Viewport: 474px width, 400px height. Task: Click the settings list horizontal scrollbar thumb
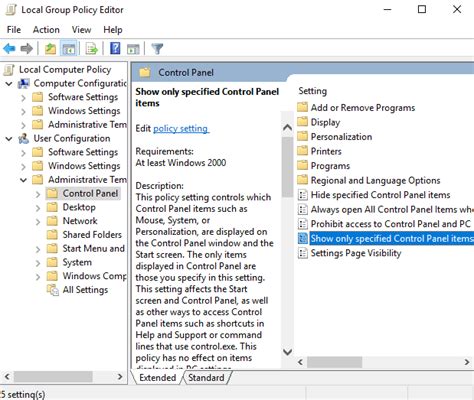click(x=334, y=362)
